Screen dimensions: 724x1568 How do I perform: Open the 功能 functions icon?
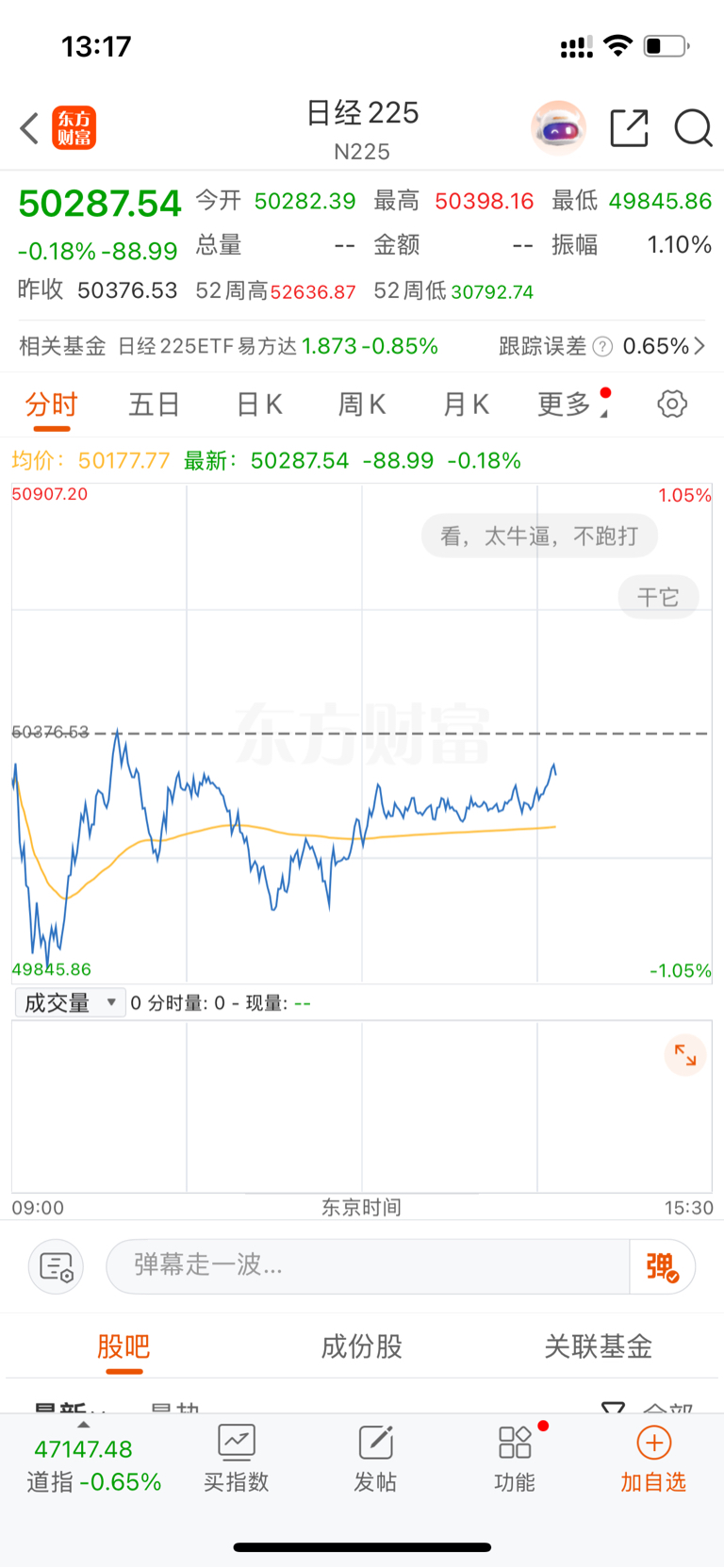(x=515, y=1459)
